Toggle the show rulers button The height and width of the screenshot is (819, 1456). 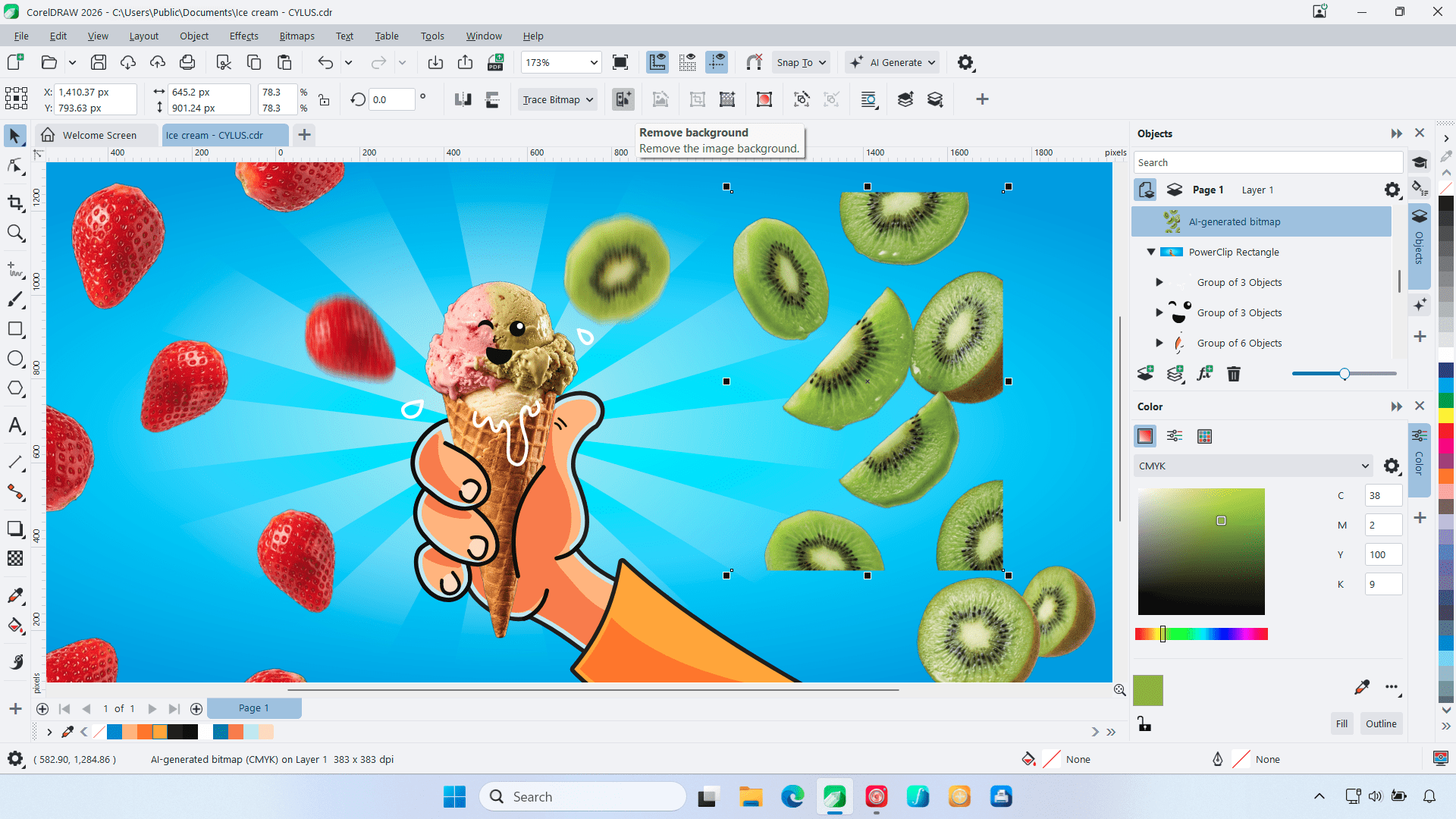(x=657, y=63)
